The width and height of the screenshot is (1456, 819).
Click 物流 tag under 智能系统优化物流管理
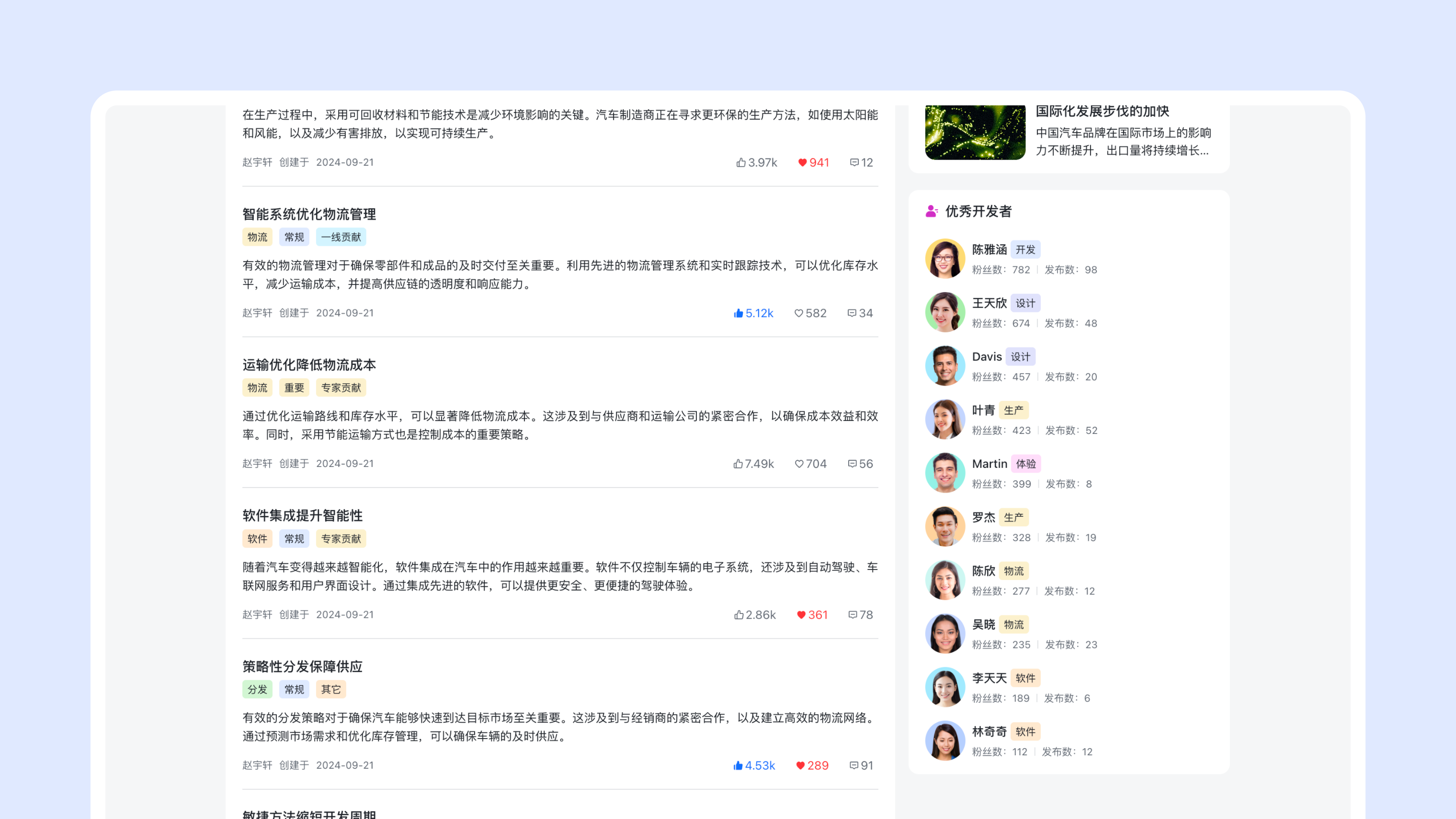point(257,237)
